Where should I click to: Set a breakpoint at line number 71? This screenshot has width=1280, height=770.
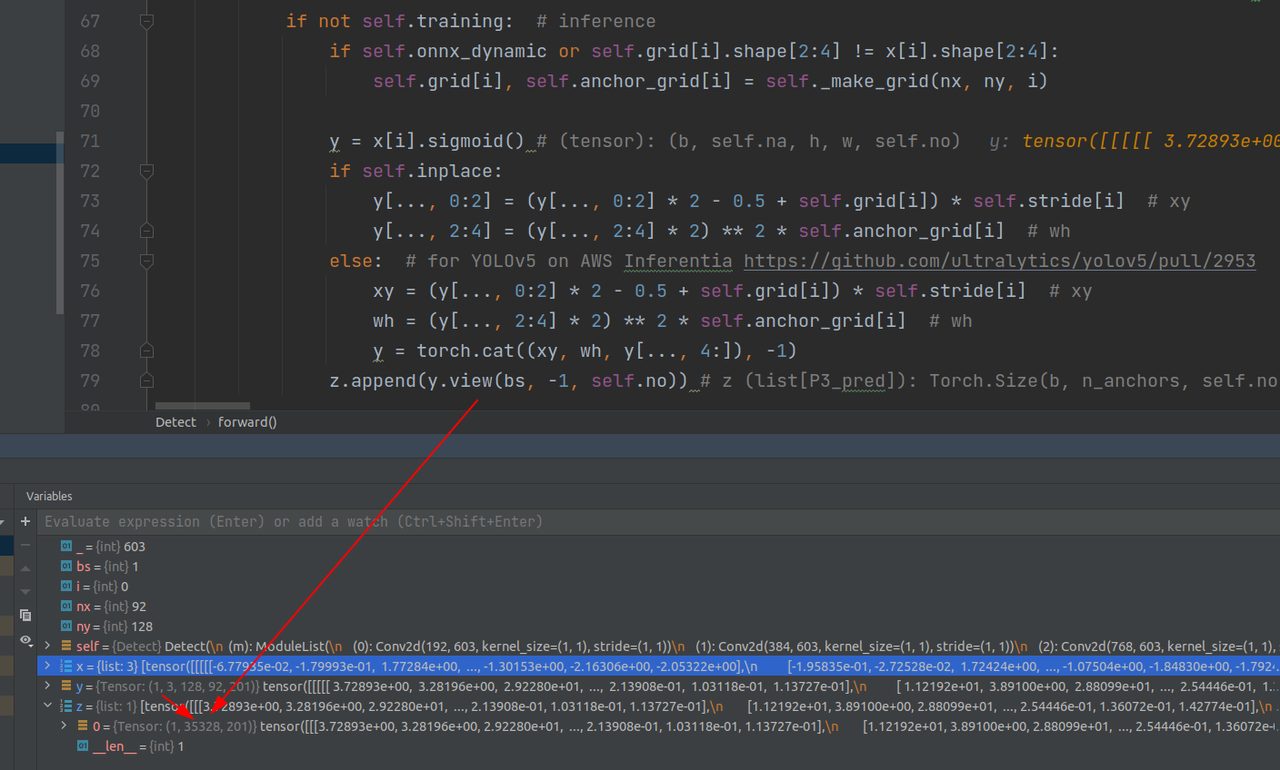coord(89,141)
